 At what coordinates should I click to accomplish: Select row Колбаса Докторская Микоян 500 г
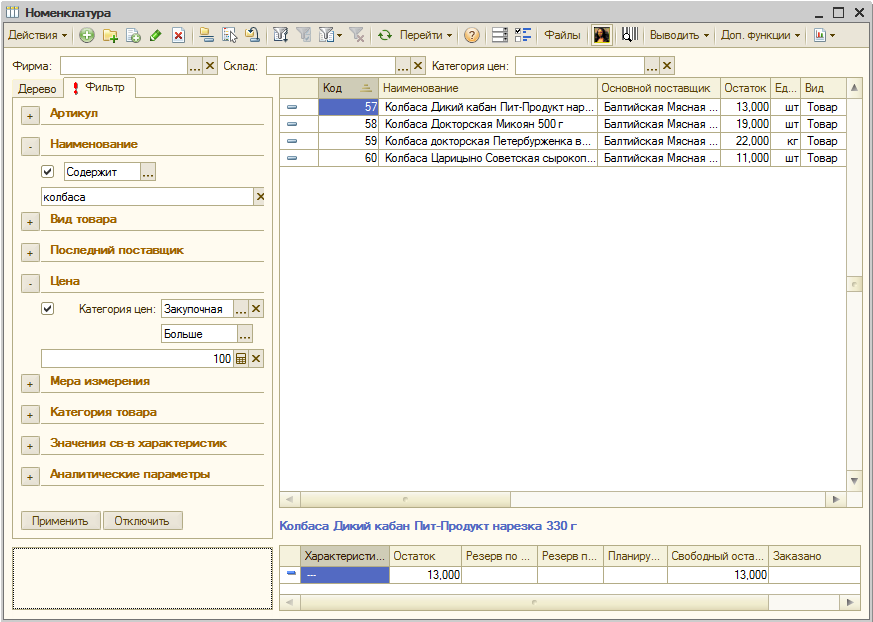point(562,124)
